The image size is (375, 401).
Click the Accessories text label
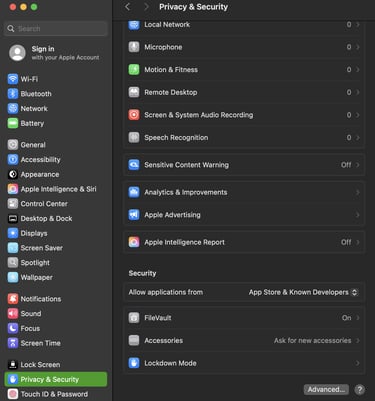coord(163,341)
